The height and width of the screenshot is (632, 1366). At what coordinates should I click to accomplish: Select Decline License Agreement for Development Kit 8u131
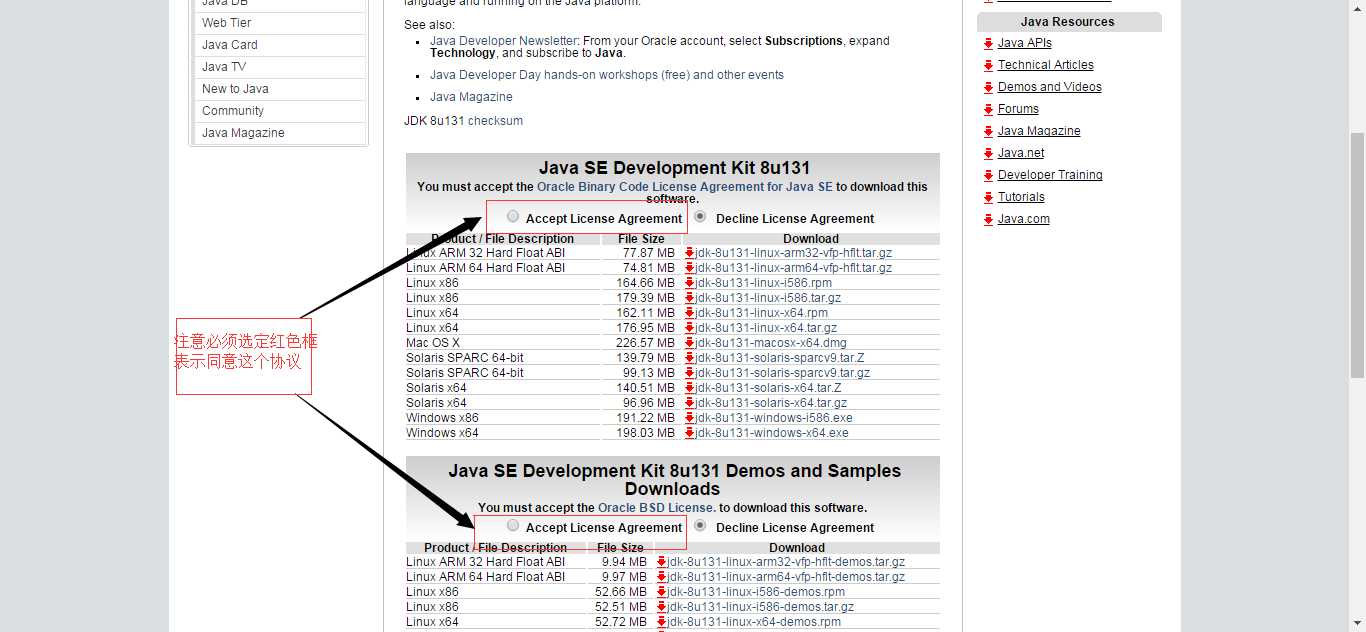pos(700,216)
